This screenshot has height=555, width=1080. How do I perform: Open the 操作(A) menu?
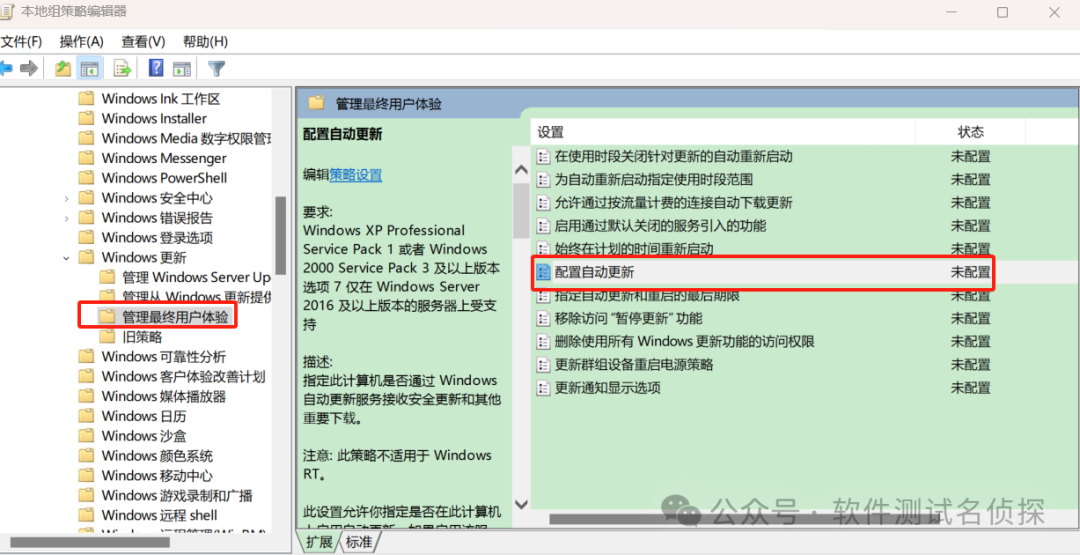tap(81, 41)
